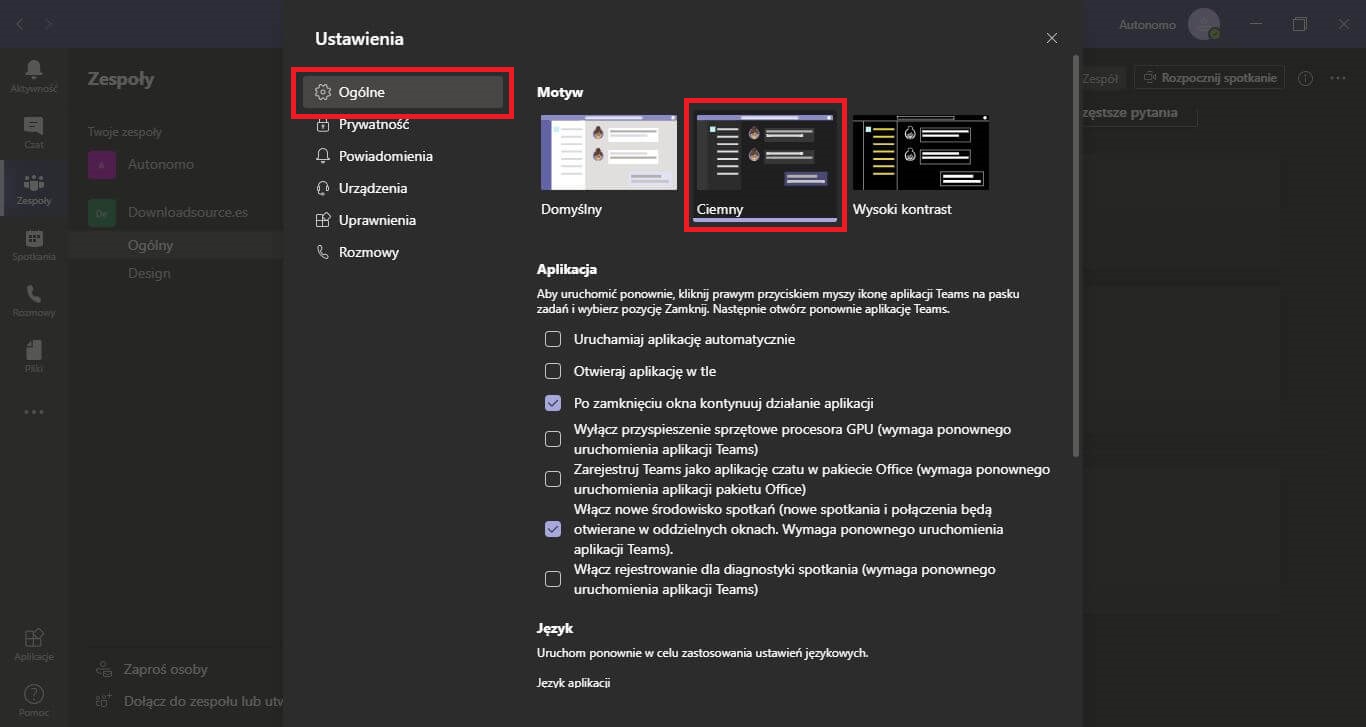Click the Downloadsource.es team avatar icon
The width and height of the screenshot is (1366, 727).
point(102,212)
